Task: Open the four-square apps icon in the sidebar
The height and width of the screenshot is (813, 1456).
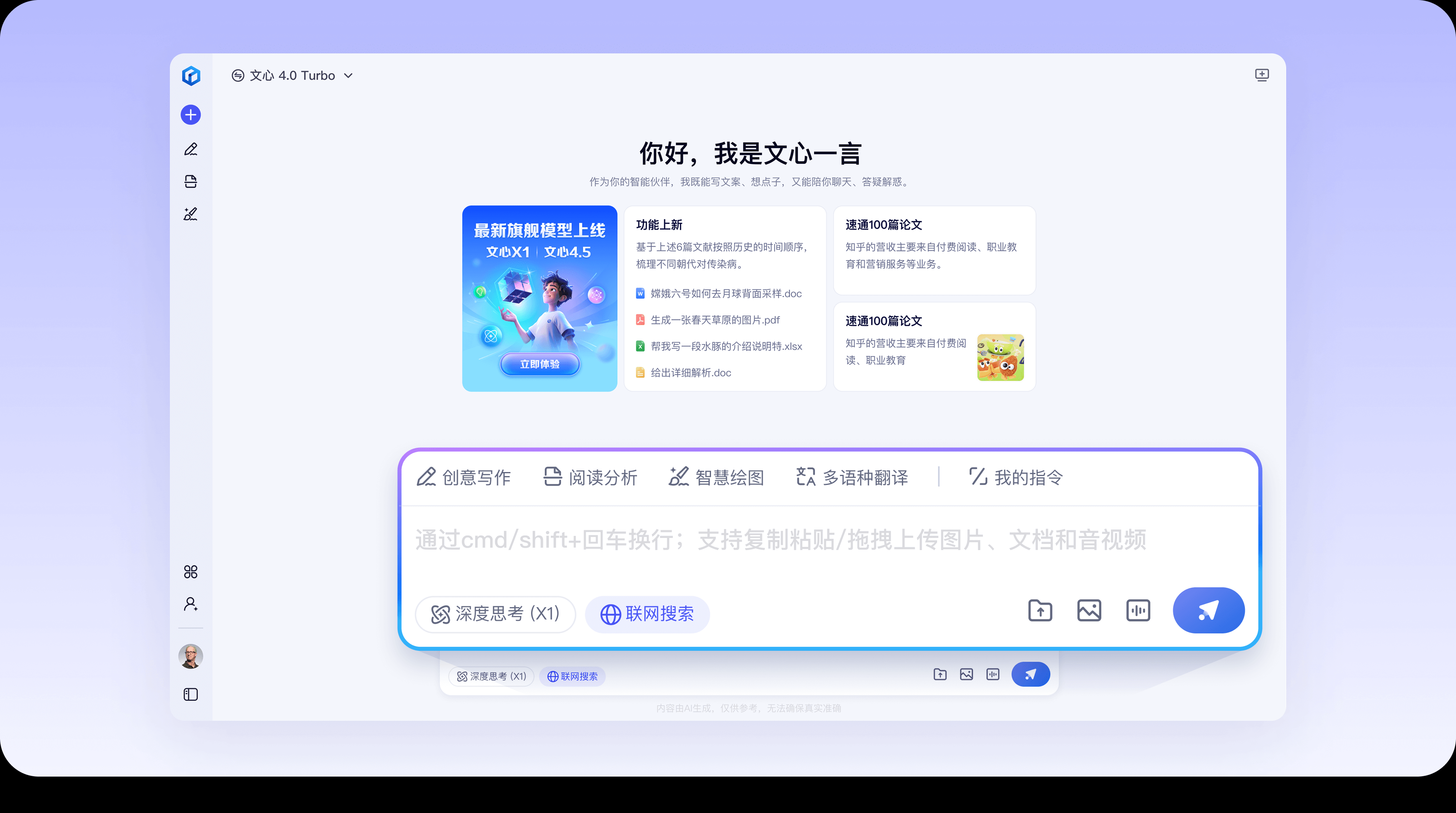Action: click(190, 572)
